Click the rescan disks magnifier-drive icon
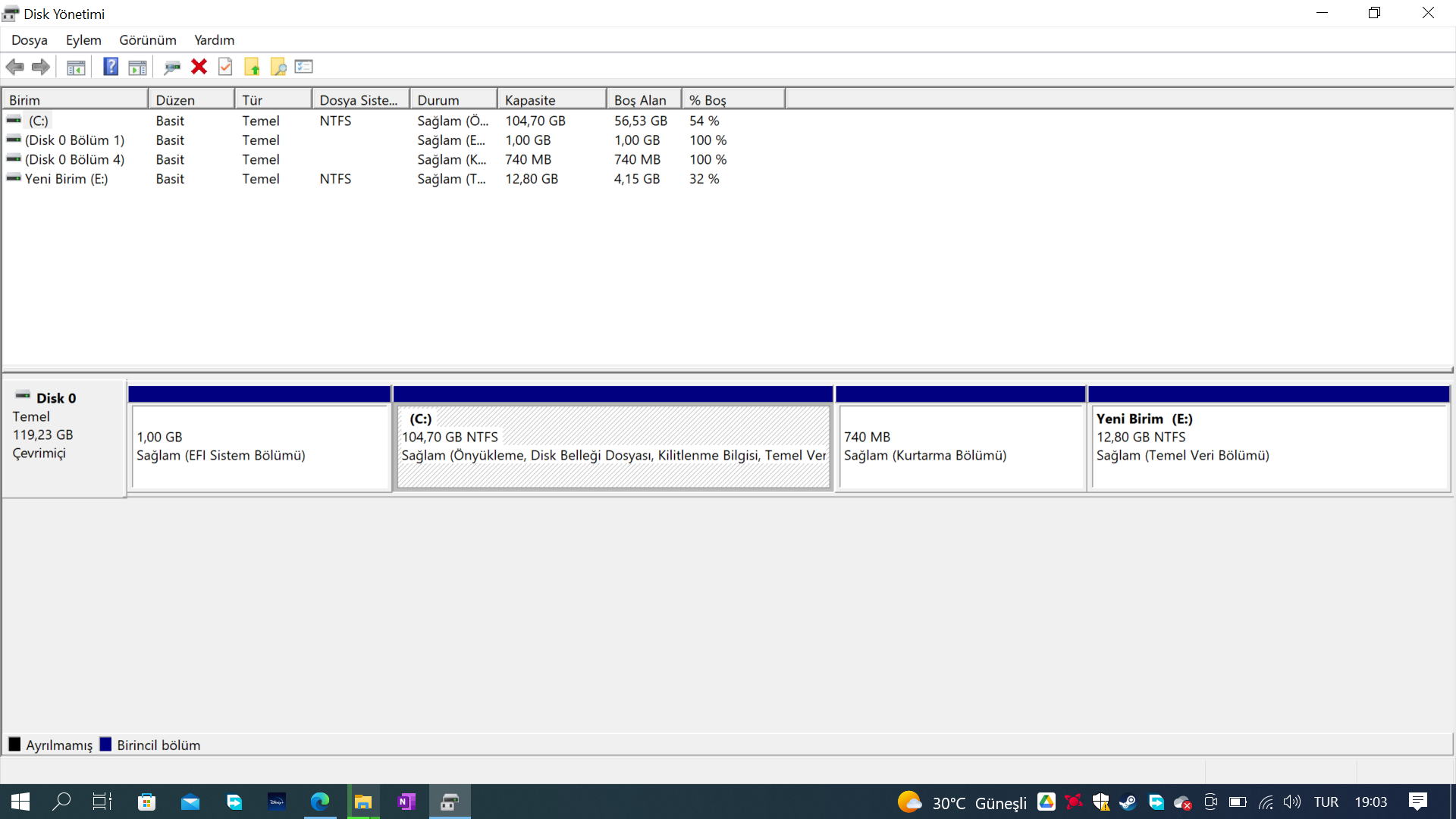The height and width of the screenshot is (819, 1456). [x=172, y=67]
